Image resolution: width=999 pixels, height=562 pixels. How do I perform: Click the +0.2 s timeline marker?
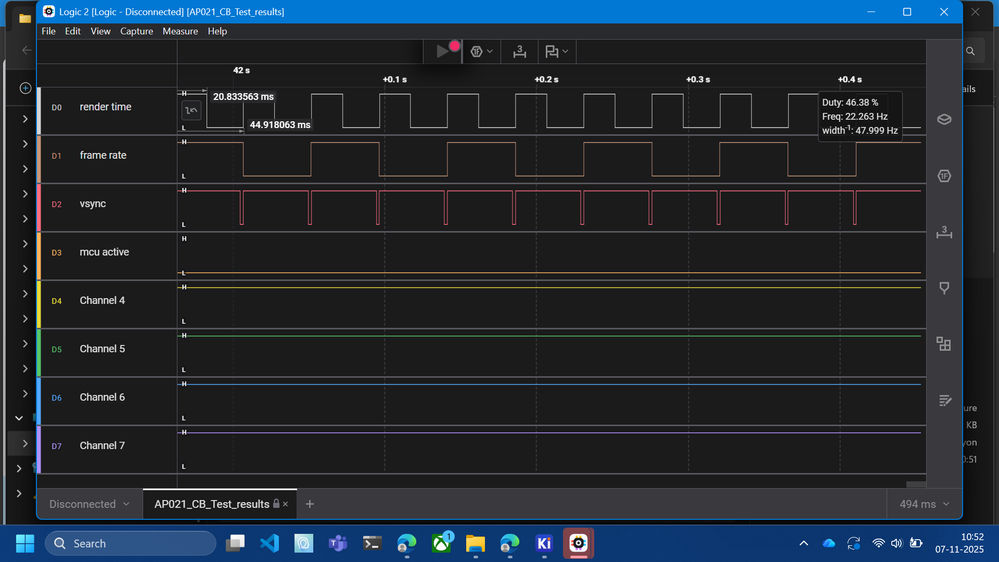pos(546,80)
